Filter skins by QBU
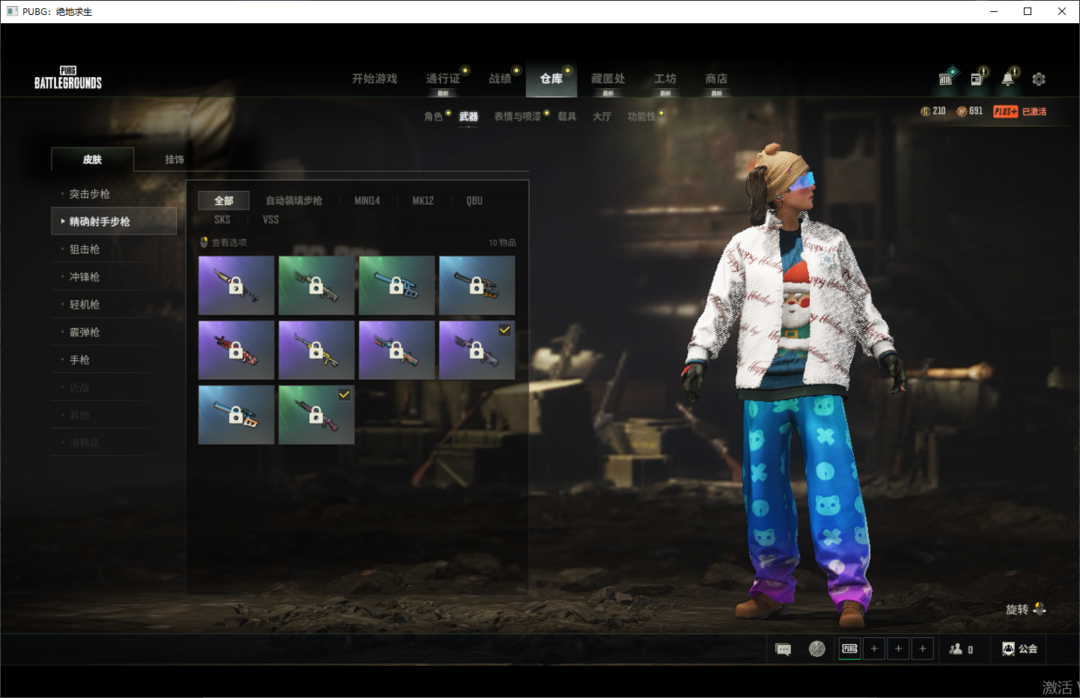Viewport: 1080px width, 698px height. [x=475, y=201]
